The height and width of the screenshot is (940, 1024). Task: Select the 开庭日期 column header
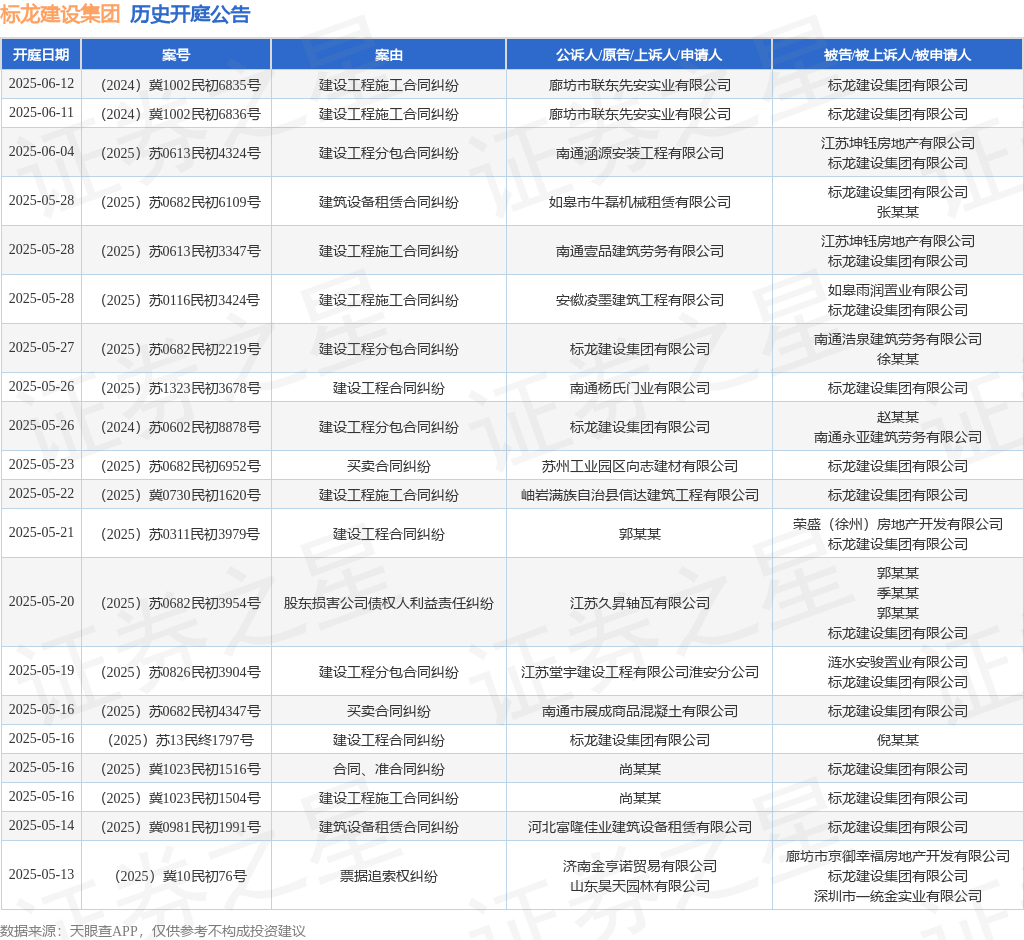[x=41, y=55]
